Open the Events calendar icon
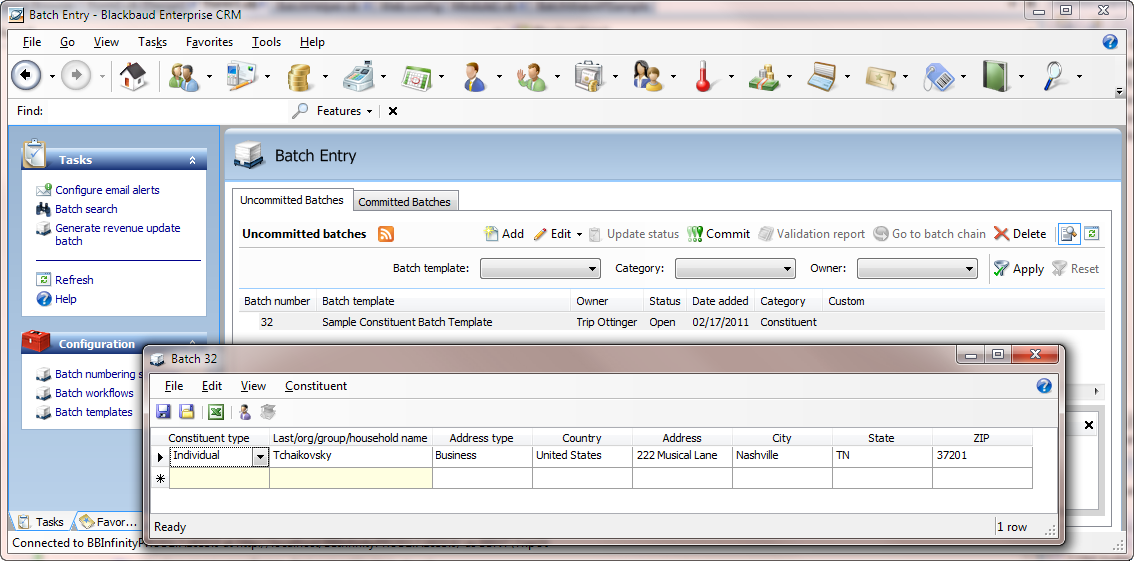1134x561 pixels. pyautogui.click(x=416, y=75)
